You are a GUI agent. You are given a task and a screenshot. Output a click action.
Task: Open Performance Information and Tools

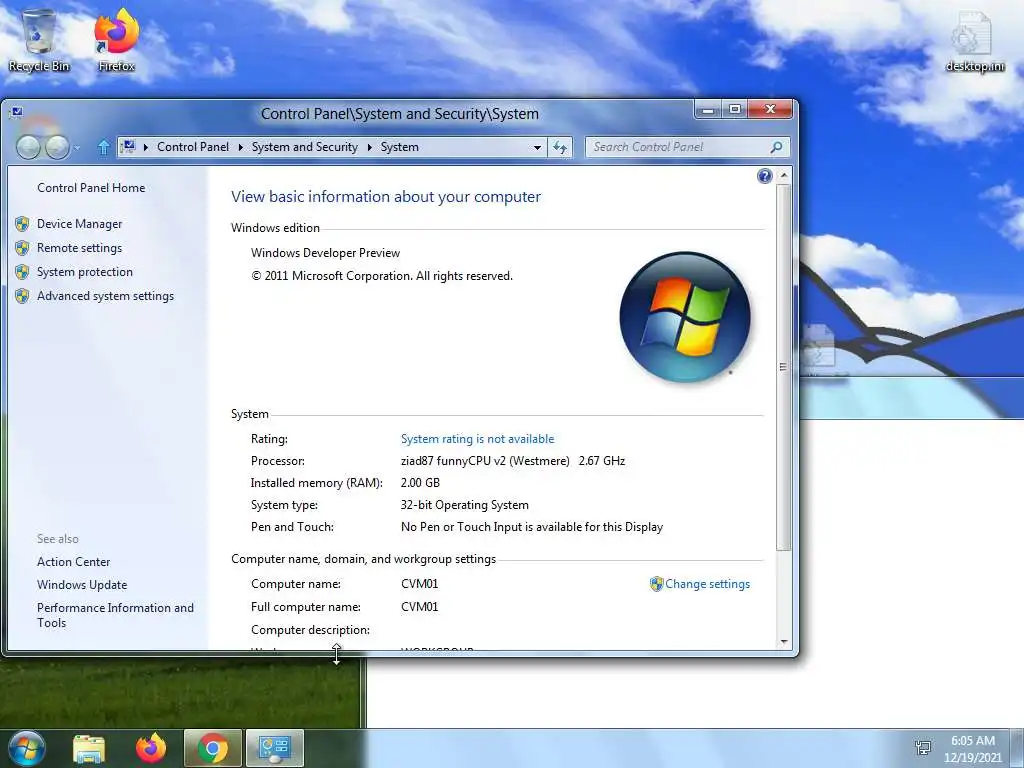coord(115,615)
